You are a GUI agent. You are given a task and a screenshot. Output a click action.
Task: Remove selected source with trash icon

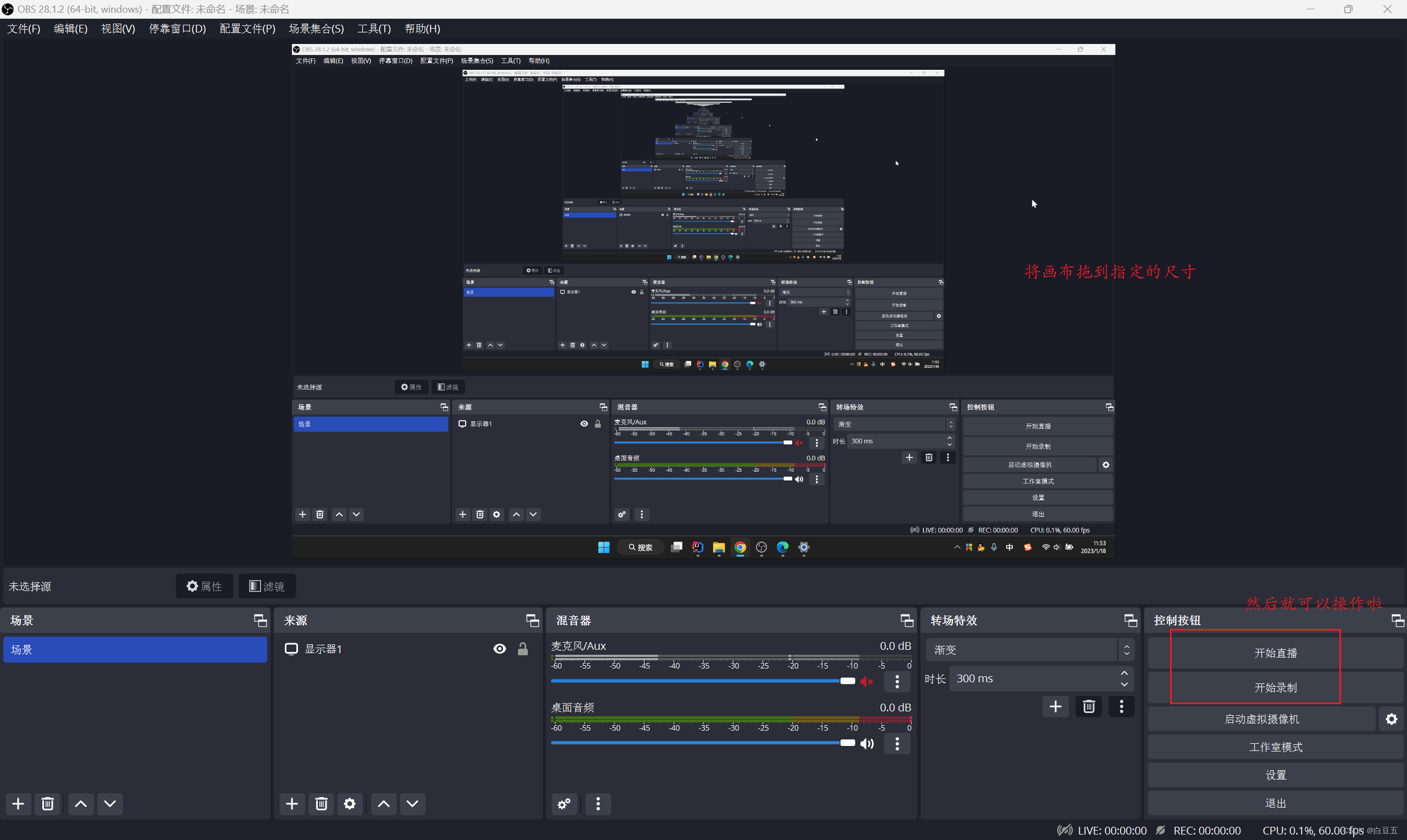321,804
